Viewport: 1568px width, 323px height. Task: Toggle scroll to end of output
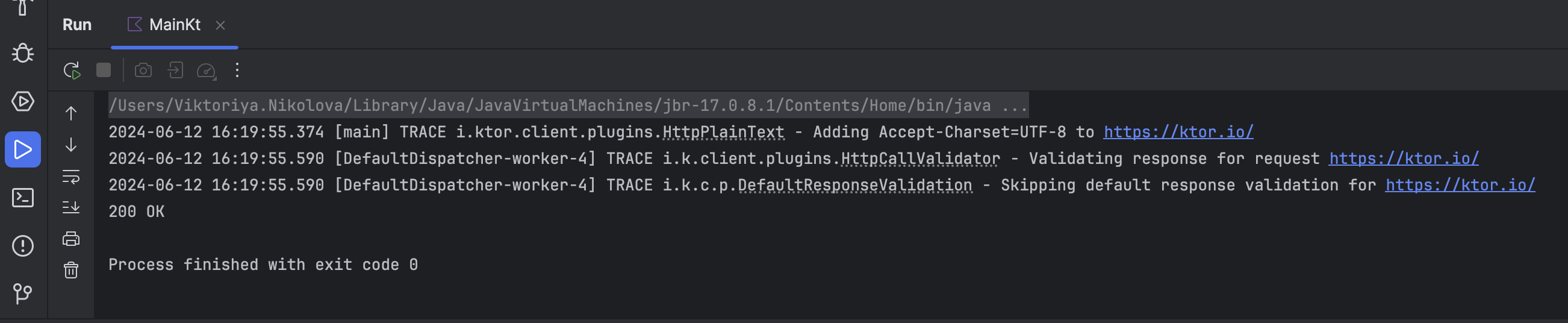tap(71, 208)
